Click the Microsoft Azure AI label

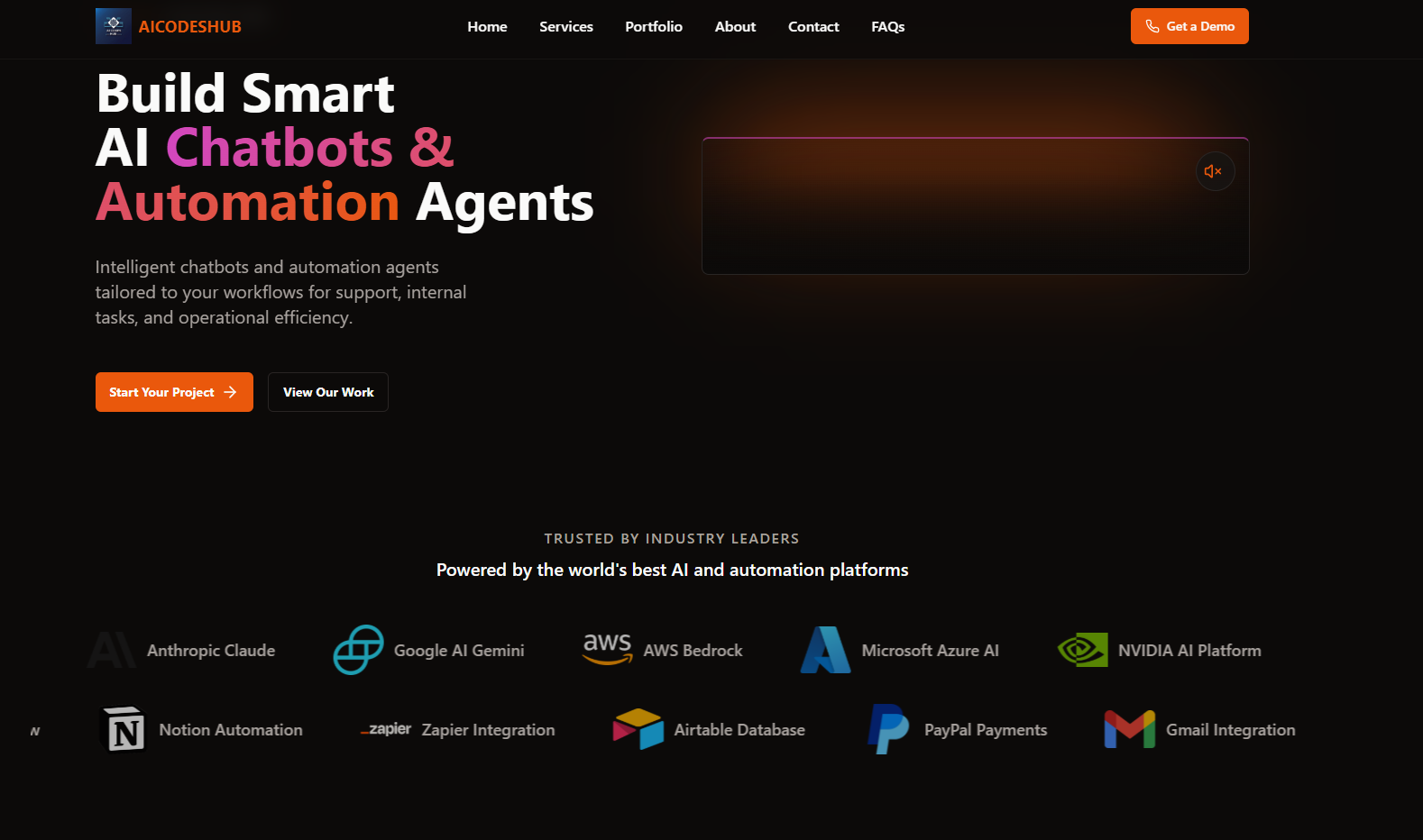930,651
